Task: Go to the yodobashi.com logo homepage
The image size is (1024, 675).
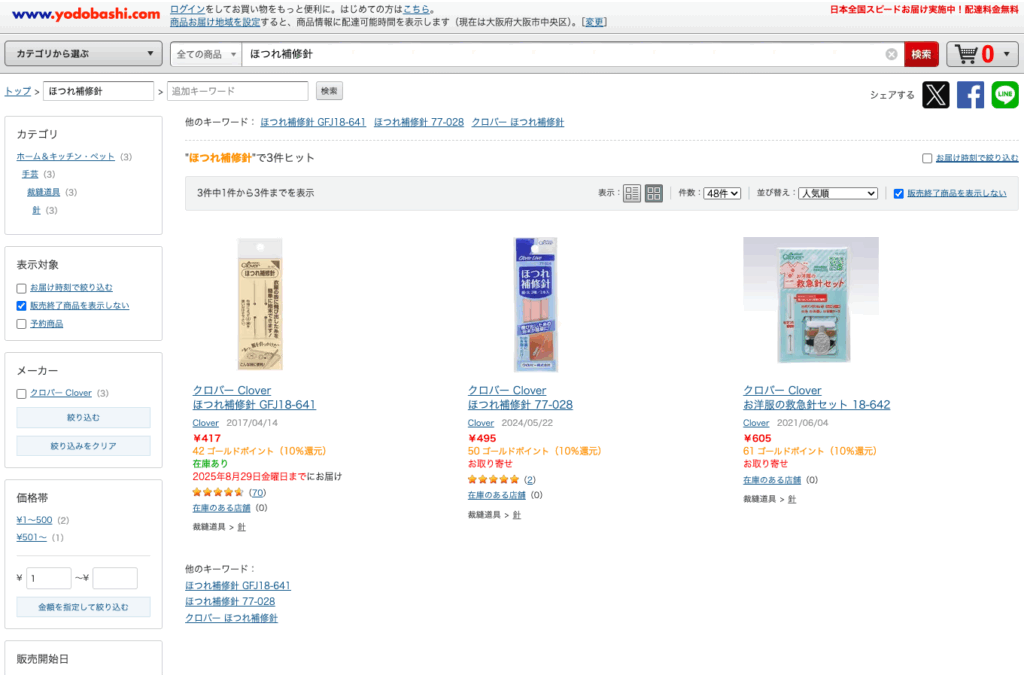Action: (x=86, y=14)
